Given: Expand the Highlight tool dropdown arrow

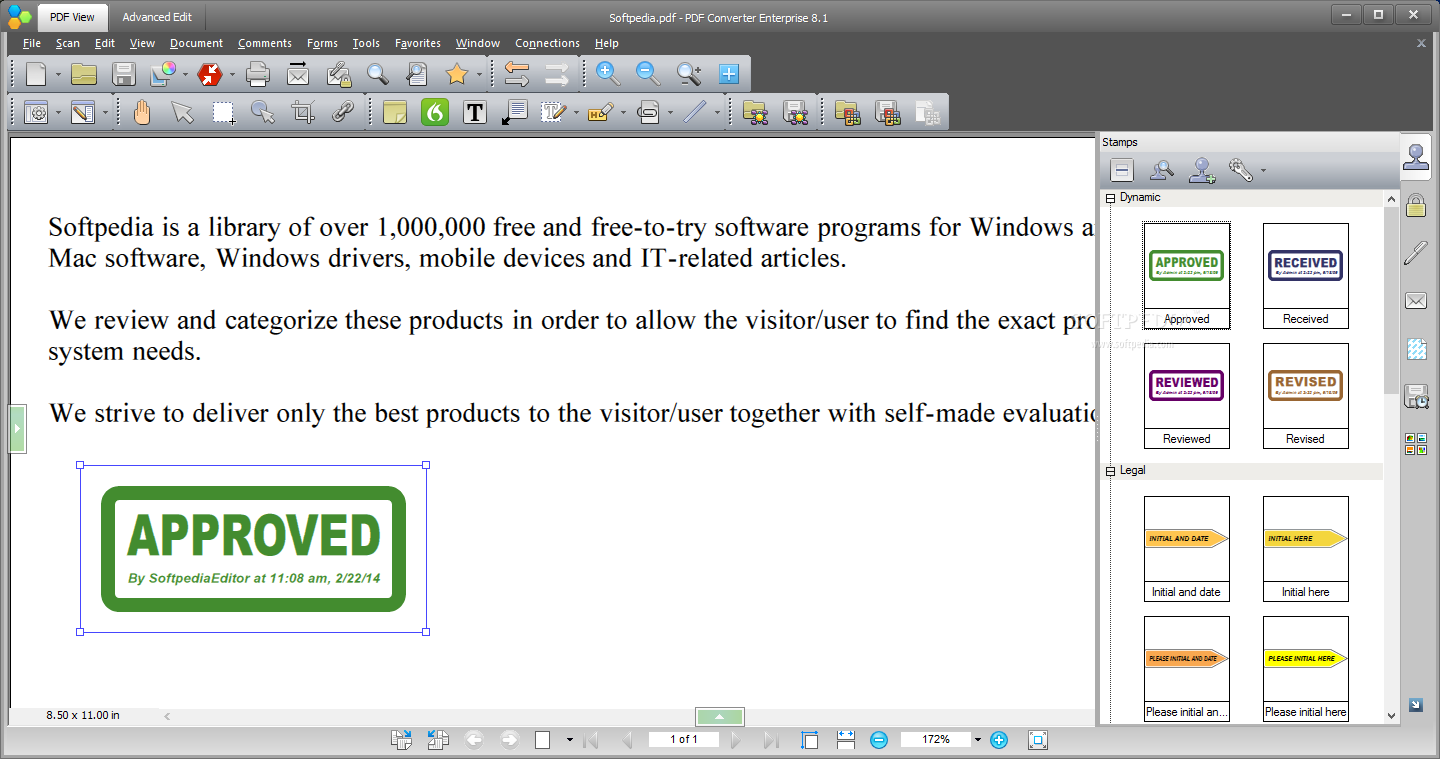Looking at the screenshot, I should coord(623,113).
